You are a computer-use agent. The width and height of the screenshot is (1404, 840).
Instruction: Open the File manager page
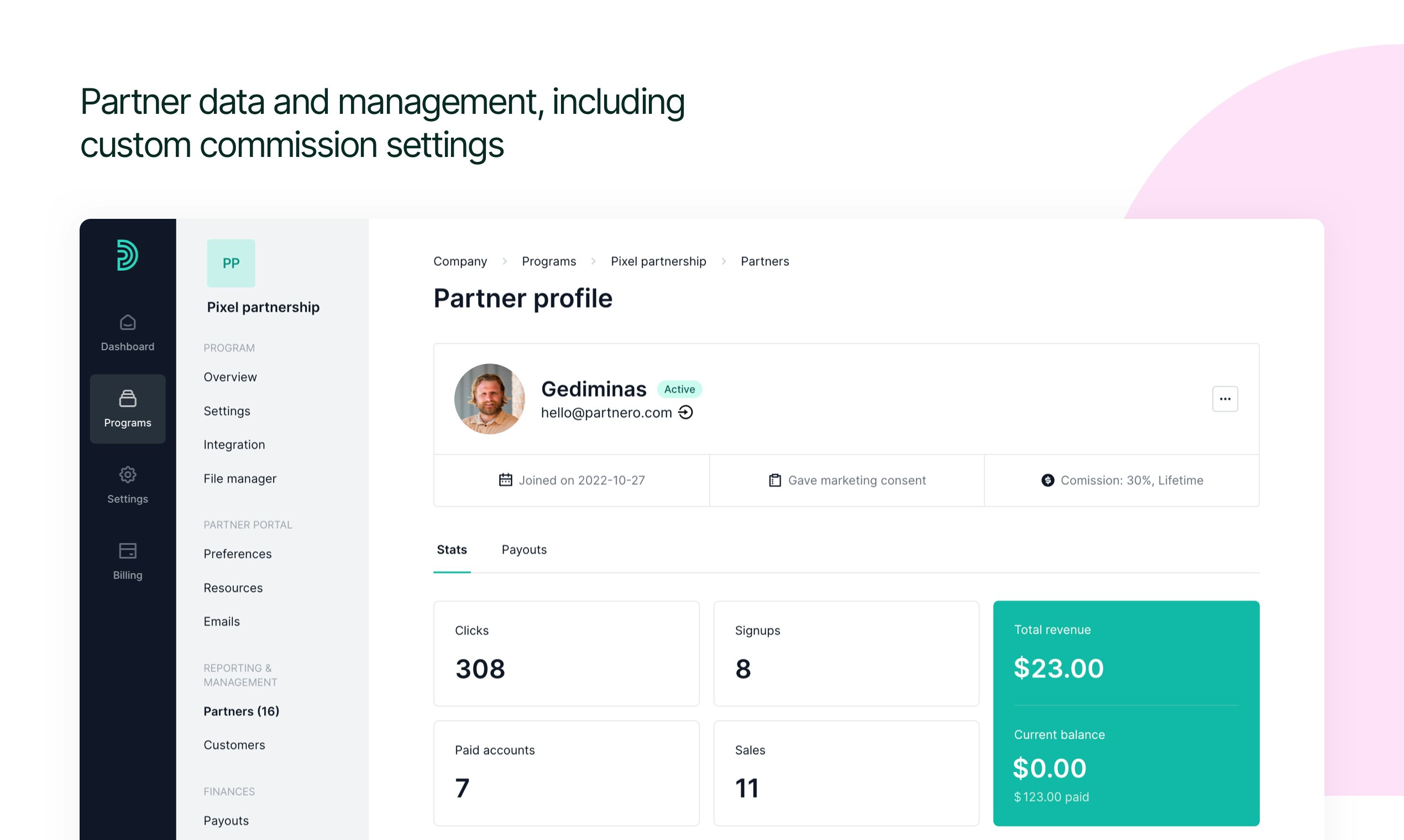point(239,478)
